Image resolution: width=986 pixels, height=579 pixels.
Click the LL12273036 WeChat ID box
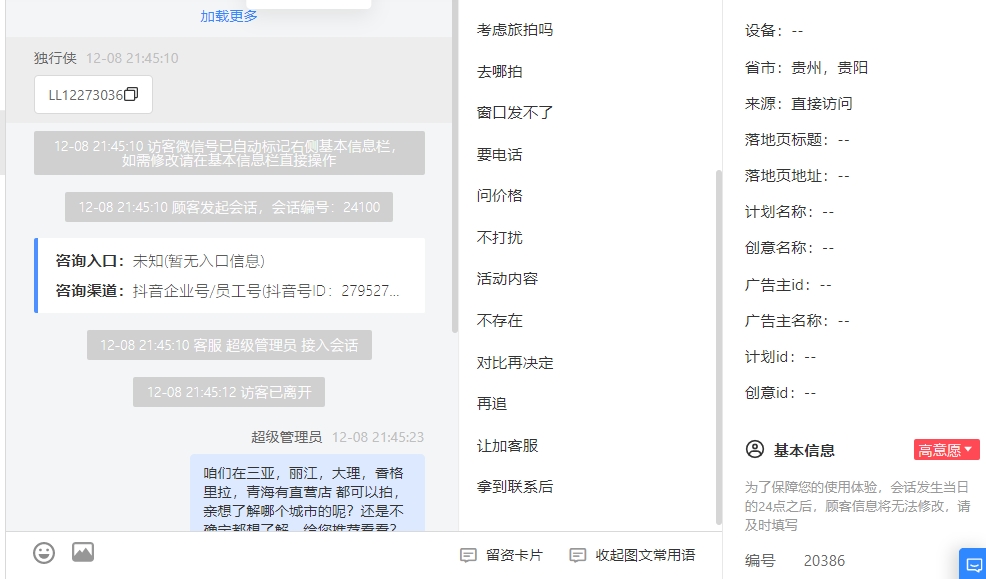(93, 94)
